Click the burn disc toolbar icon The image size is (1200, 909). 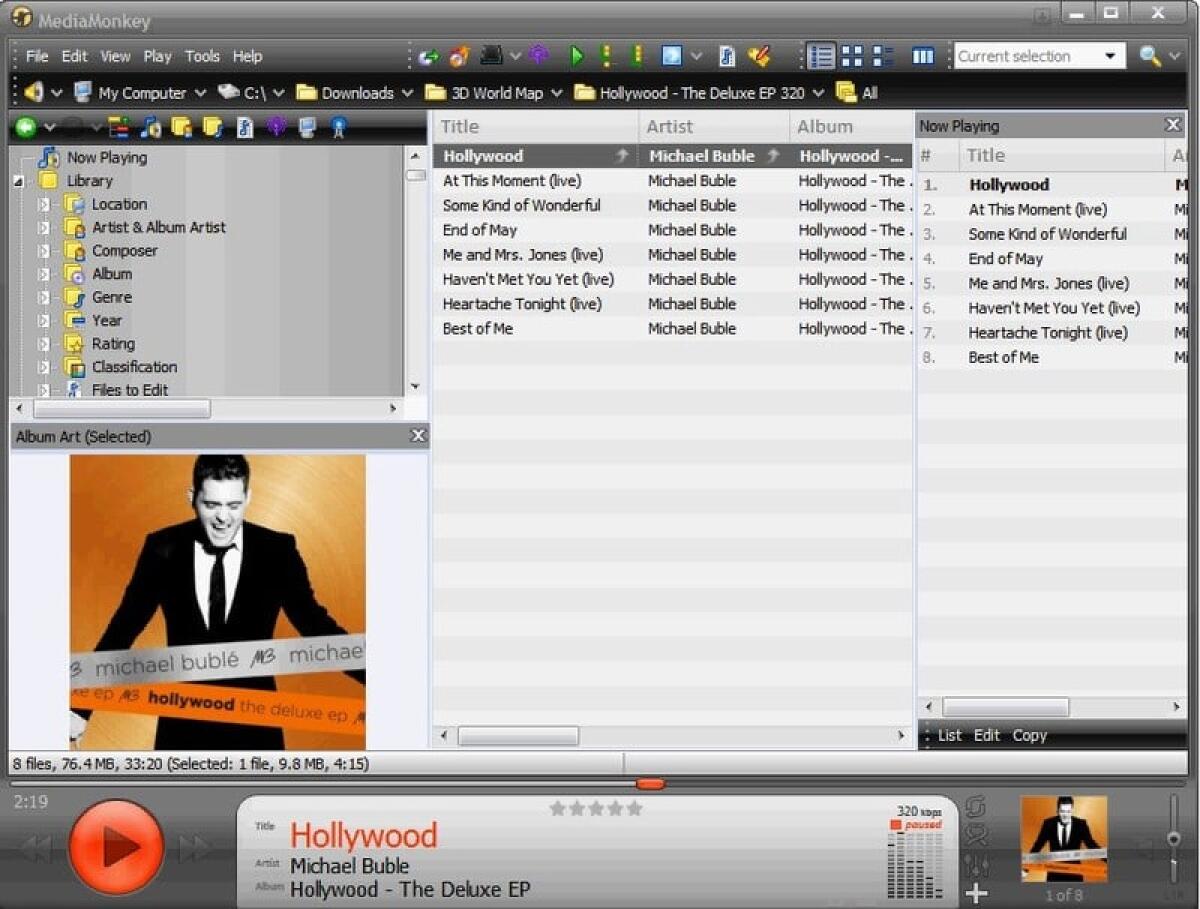click(458, 56)
